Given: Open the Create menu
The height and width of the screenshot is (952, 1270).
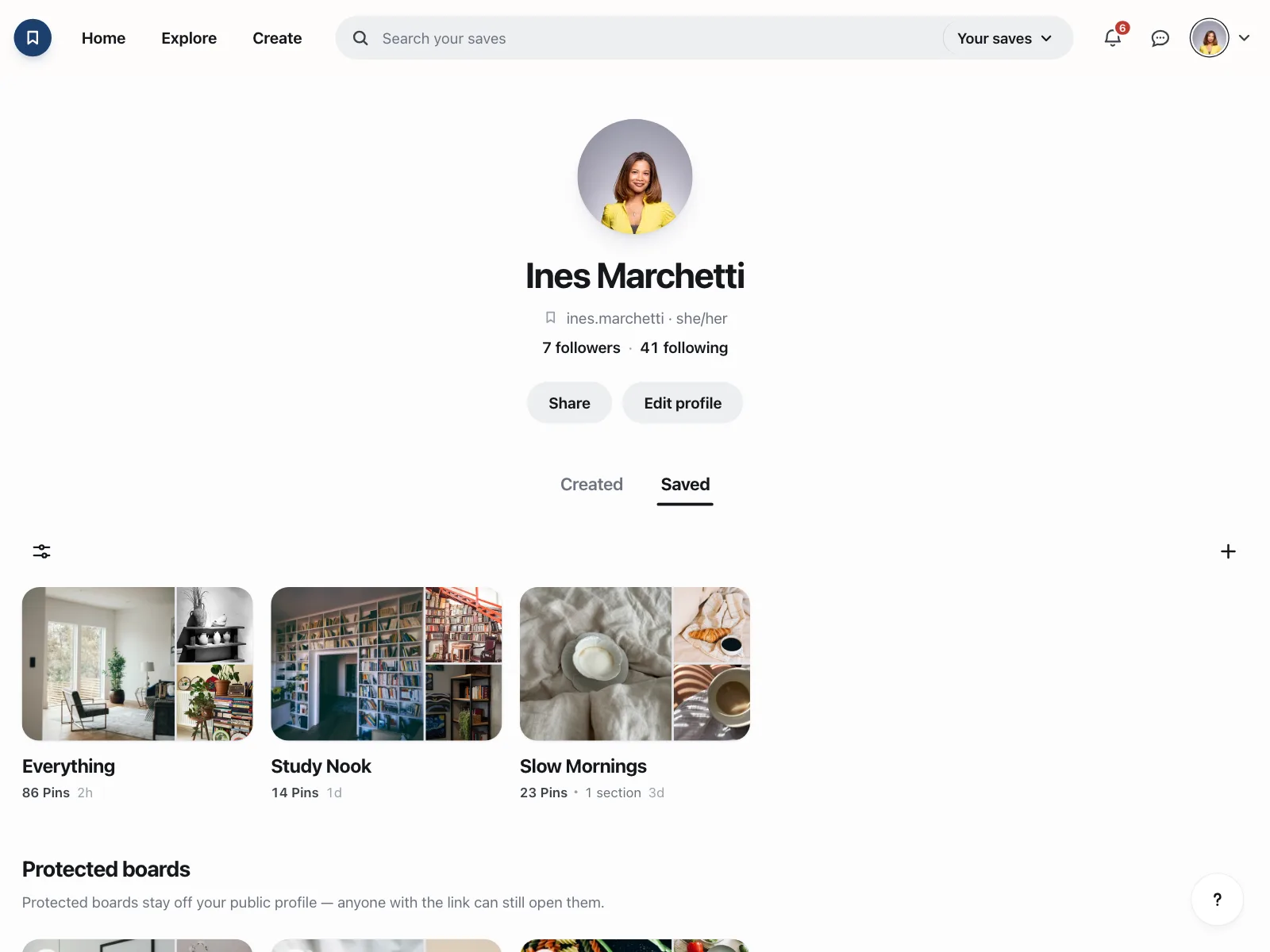Looking at the screenshot, I should tap(277, 38).
